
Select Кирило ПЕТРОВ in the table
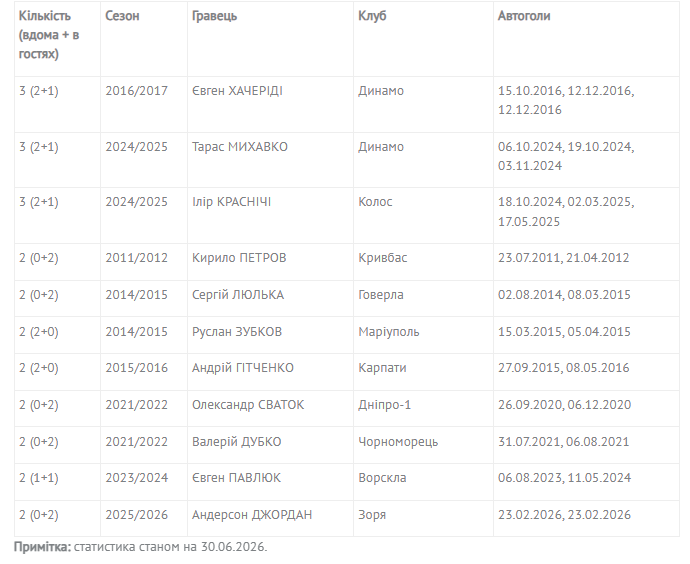[x=239, y=258]
